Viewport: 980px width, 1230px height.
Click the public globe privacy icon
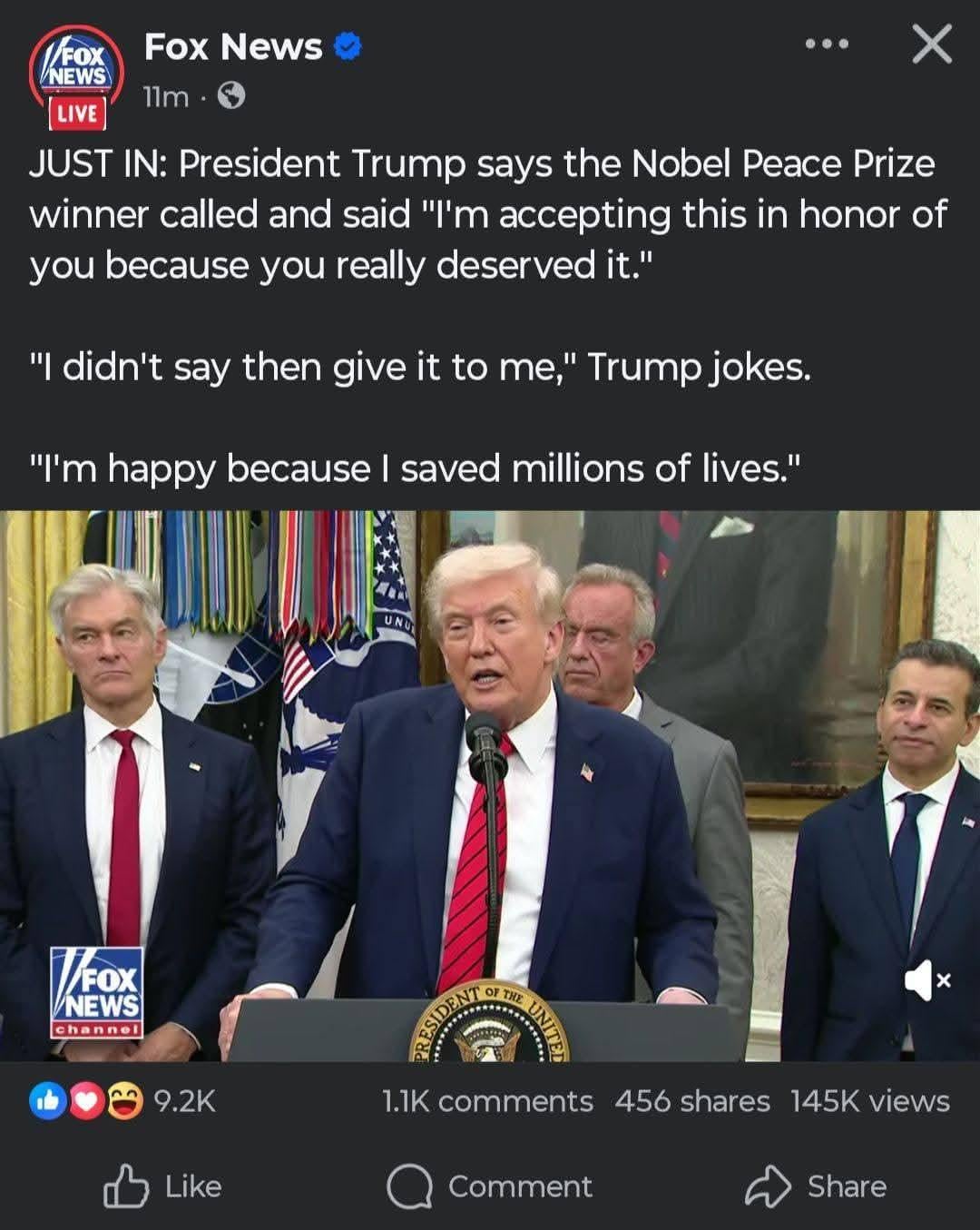[x=232, y=95]
